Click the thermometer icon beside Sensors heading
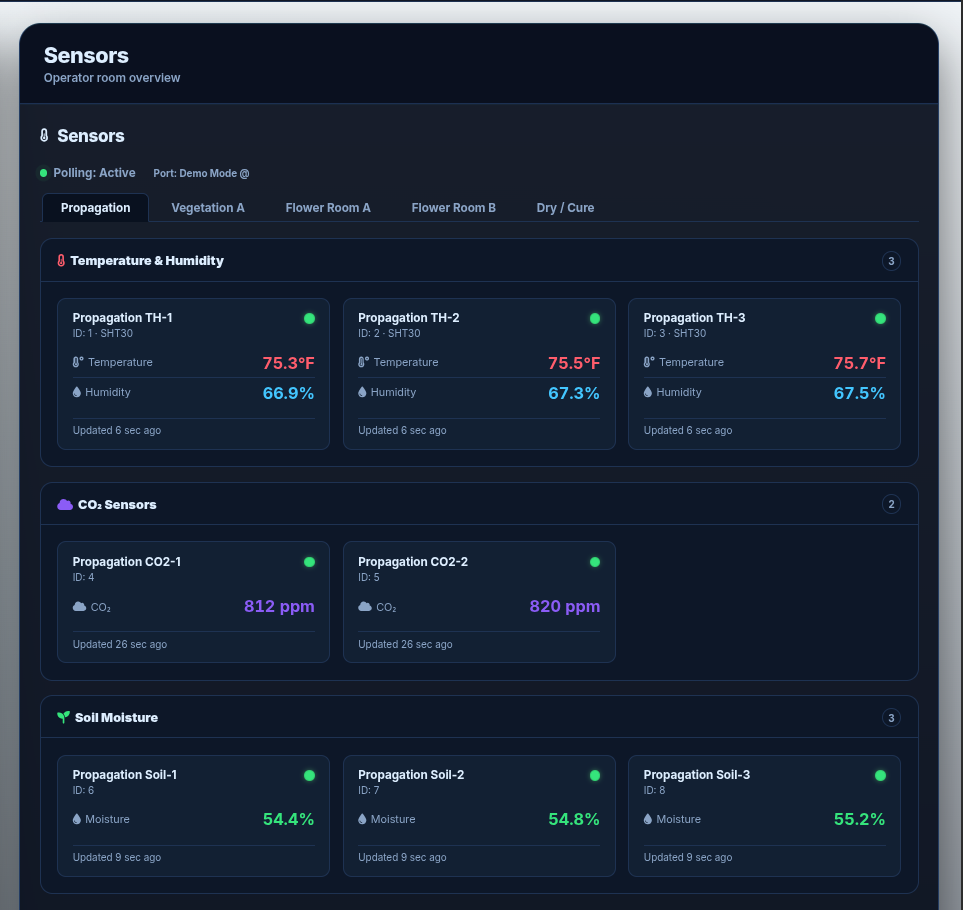963x910 pixels. (44, 135)
